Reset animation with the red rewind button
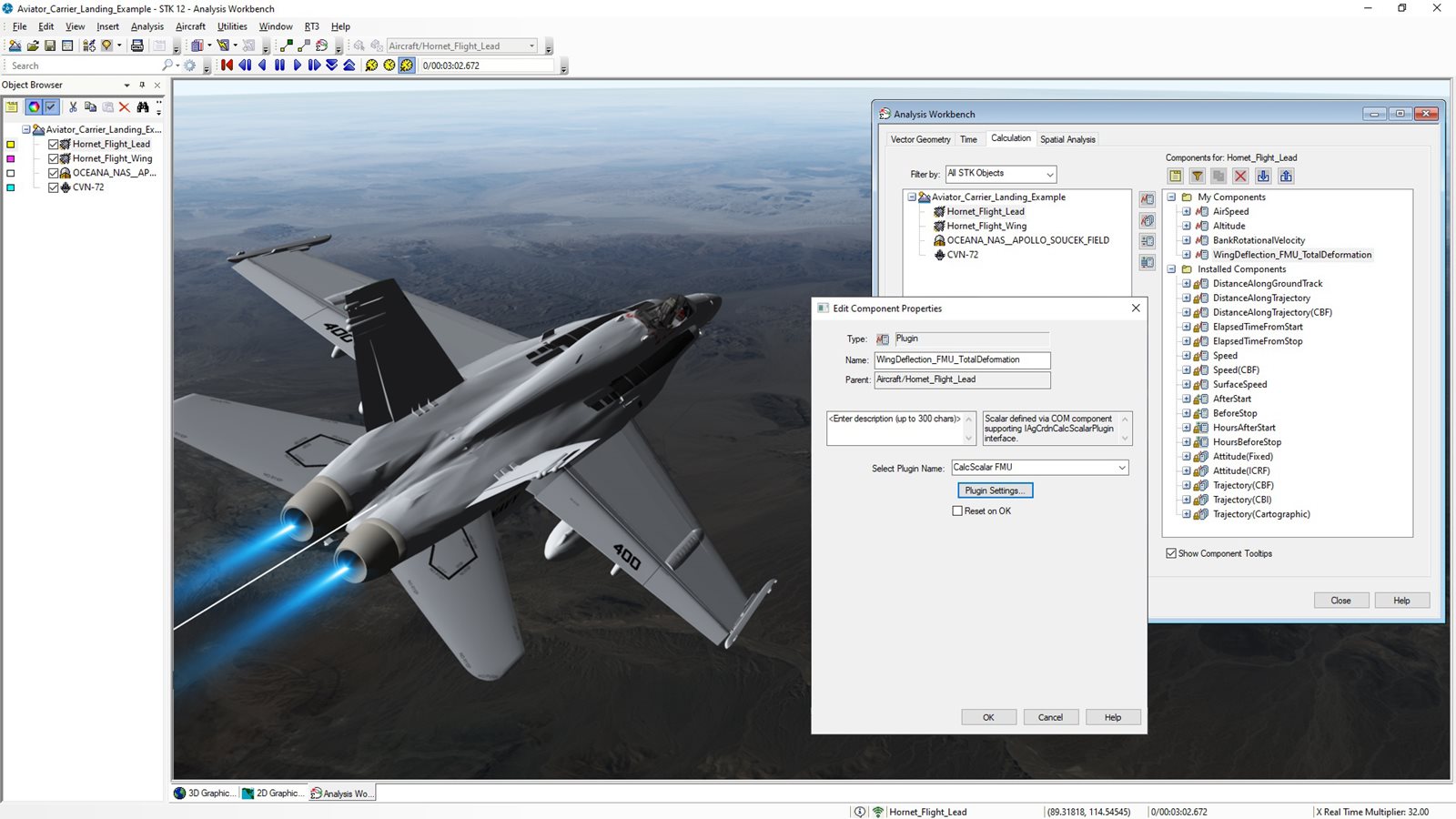The height and width of the screenshot is (819, 1456). point(227,66)
